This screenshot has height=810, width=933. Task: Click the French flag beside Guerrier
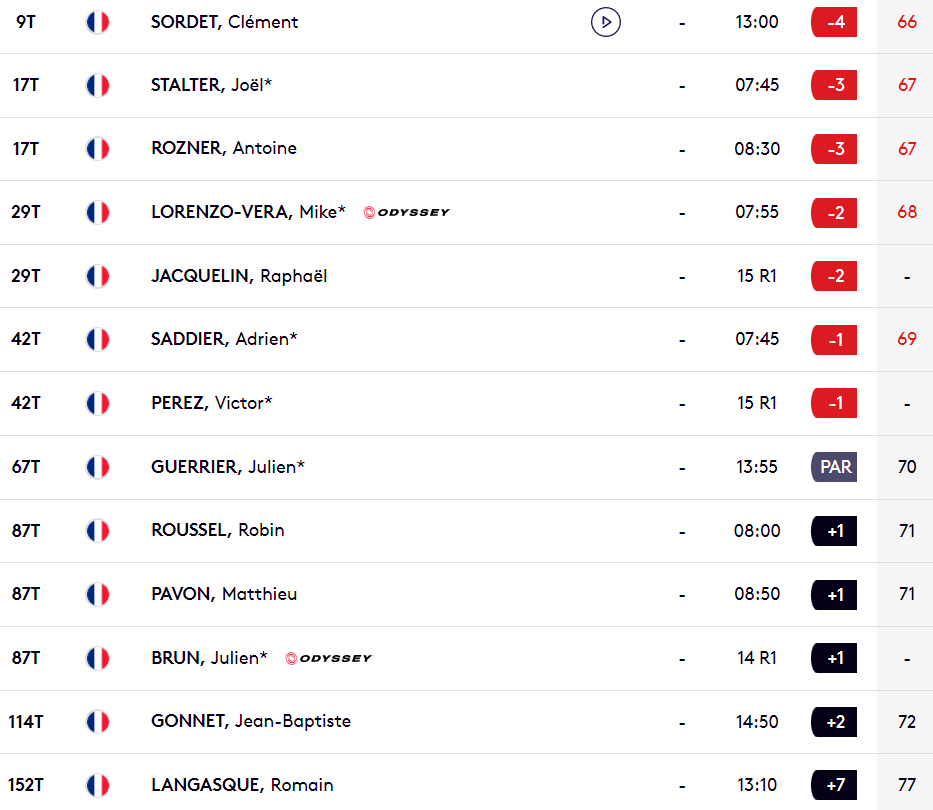click(98, 467)
